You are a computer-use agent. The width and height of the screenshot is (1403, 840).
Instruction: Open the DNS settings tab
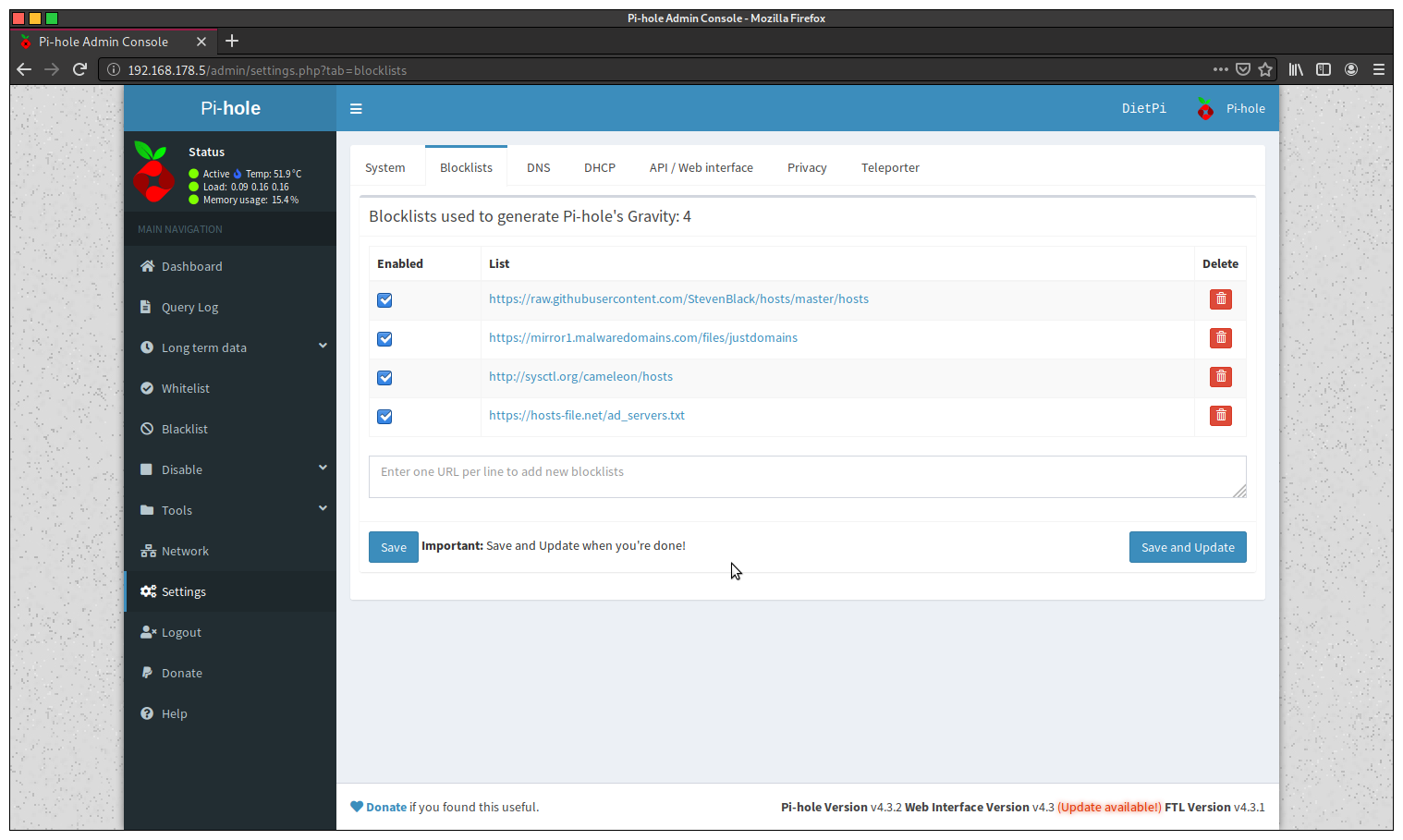538,167
